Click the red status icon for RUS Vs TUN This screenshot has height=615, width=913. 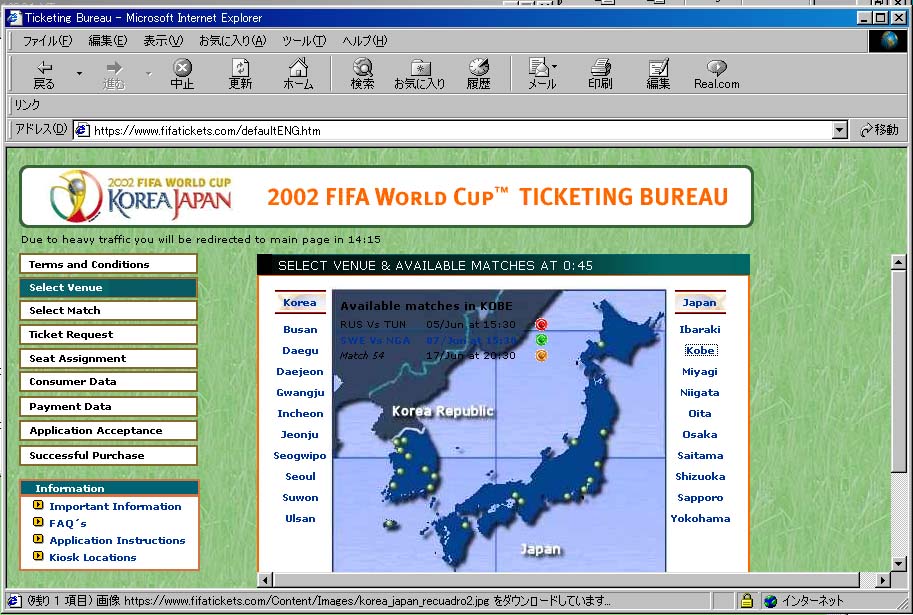pyautogui.click(x=542, y=324)
